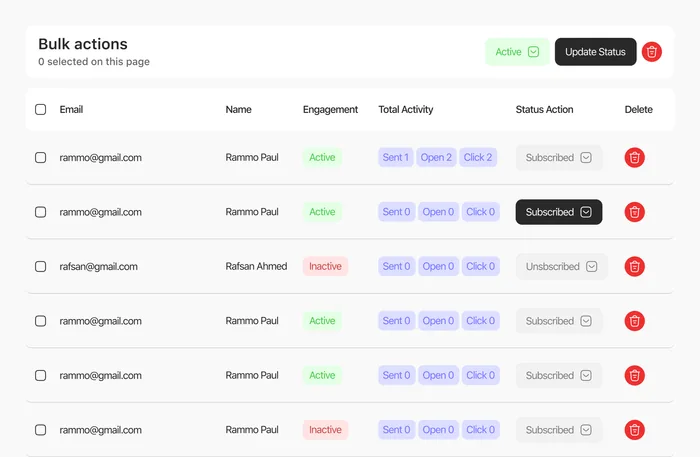Click the '0 selected on this page' text
The width and height of the screenshot is (700, 457).
click(x=94, y=62)
